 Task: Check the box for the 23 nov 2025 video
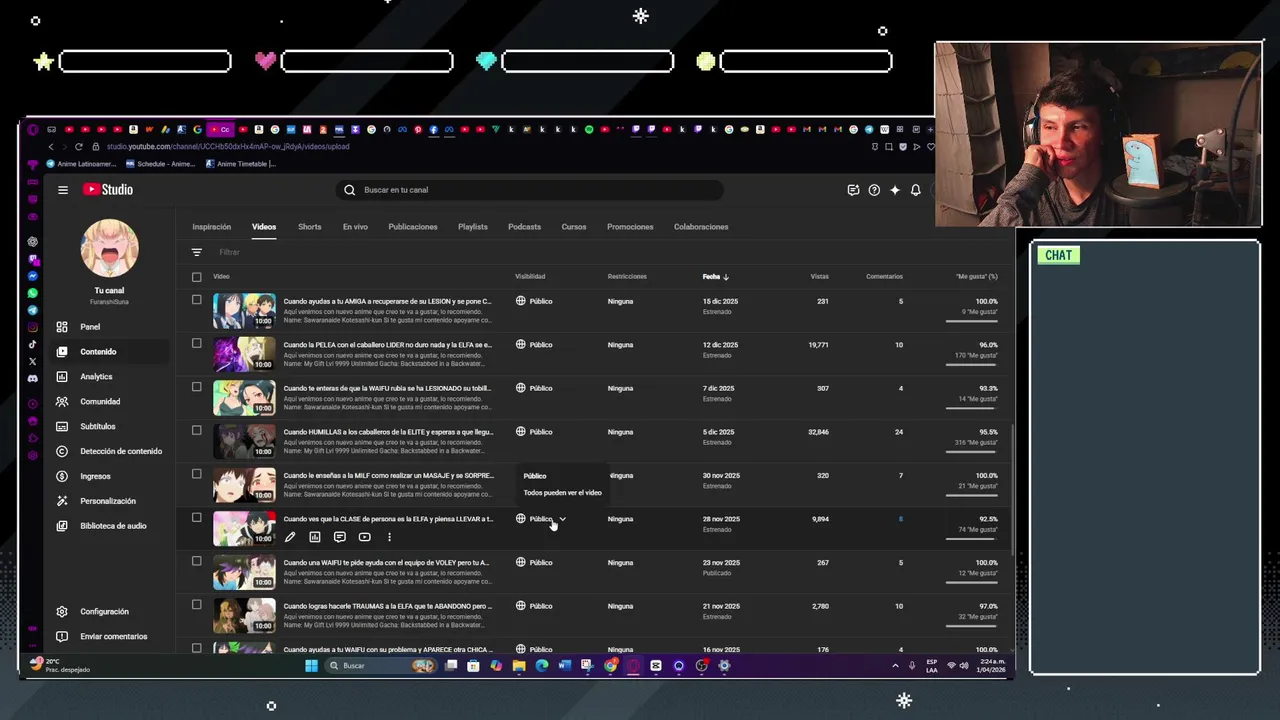pyautogui.click(x=197, y=561)
